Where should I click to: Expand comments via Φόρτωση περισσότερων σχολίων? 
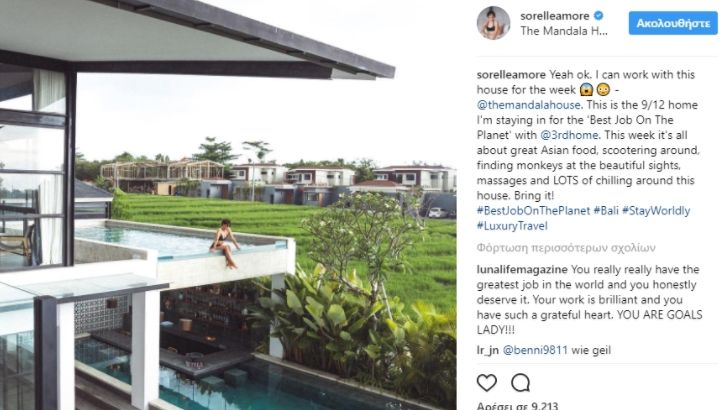pos(566,248)
